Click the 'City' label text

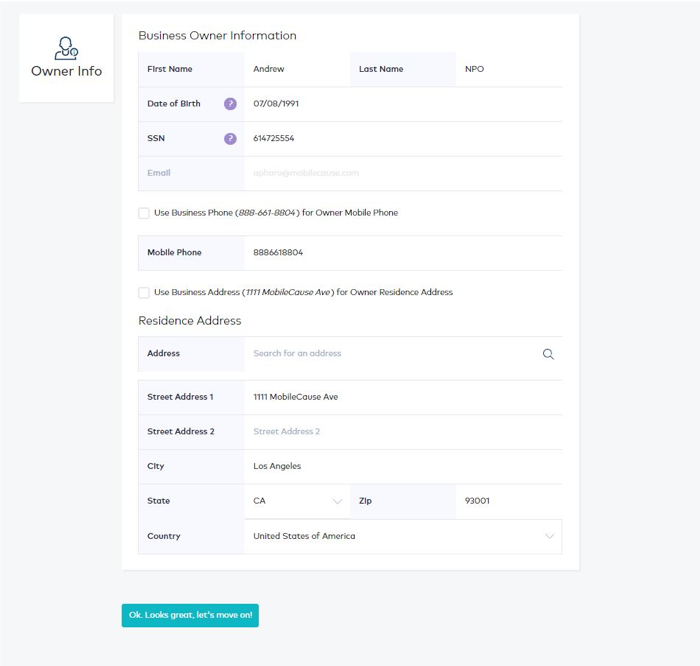click(x=156, y=466)
